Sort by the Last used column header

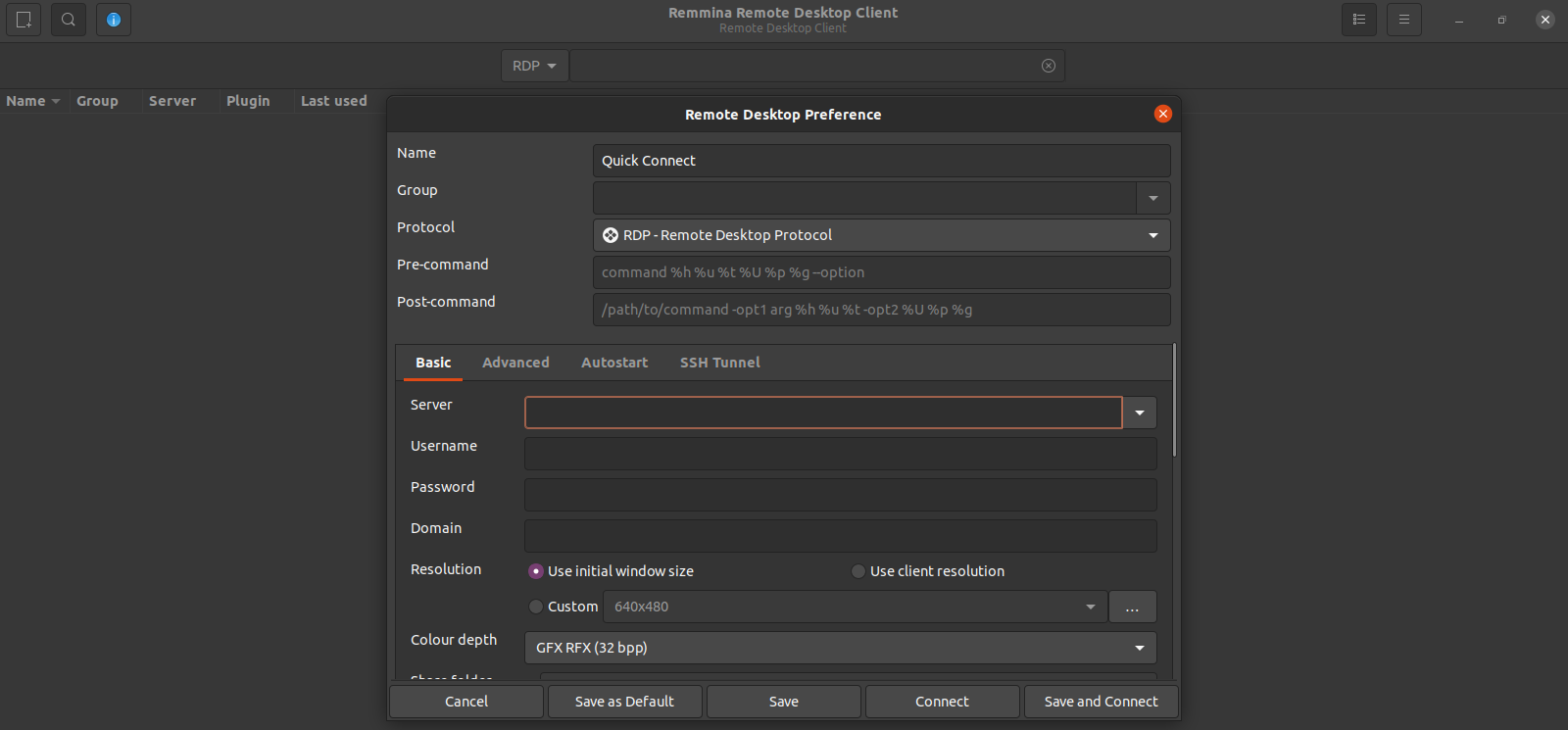334,101
